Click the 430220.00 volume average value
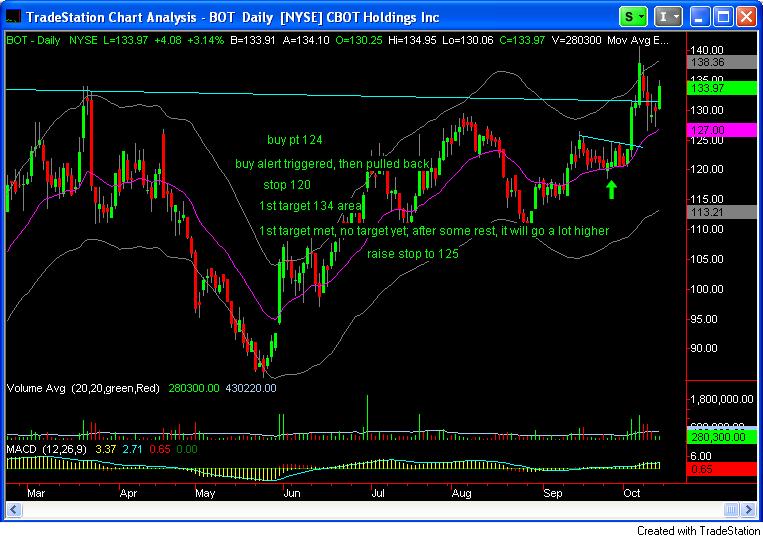 251,388
